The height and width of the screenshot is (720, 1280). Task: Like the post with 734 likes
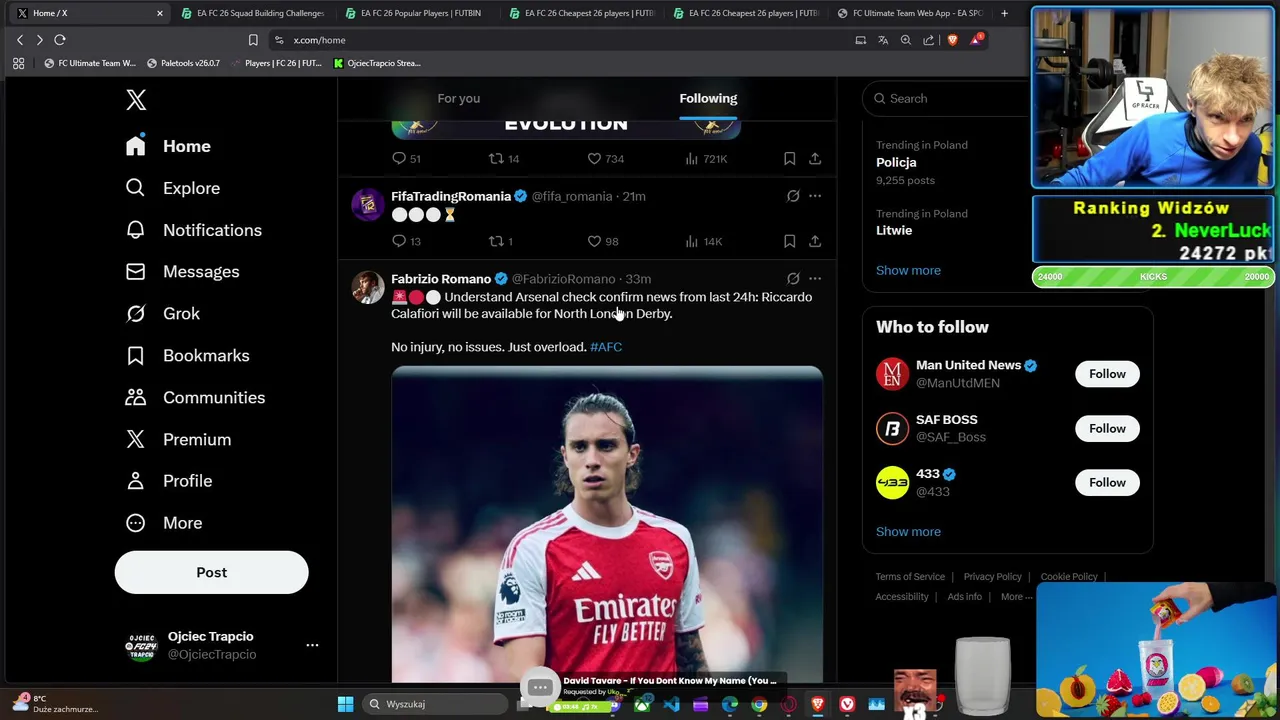pyautogui.click(x=605, y=158)
